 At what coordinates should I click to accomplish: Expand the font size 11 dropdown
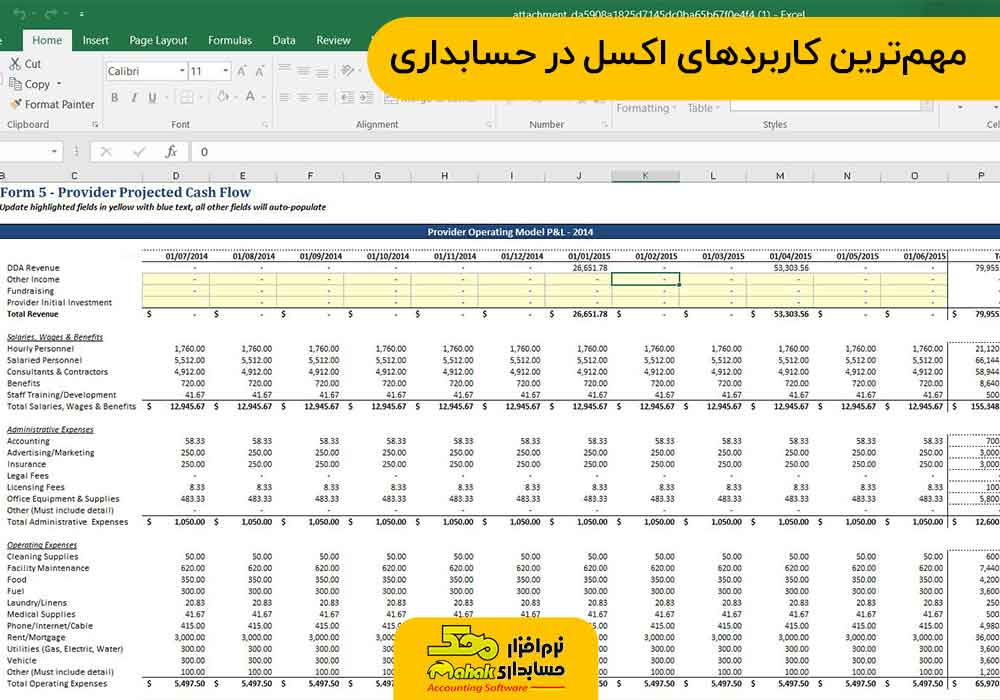pyautogui.click(x=226, y=71)
